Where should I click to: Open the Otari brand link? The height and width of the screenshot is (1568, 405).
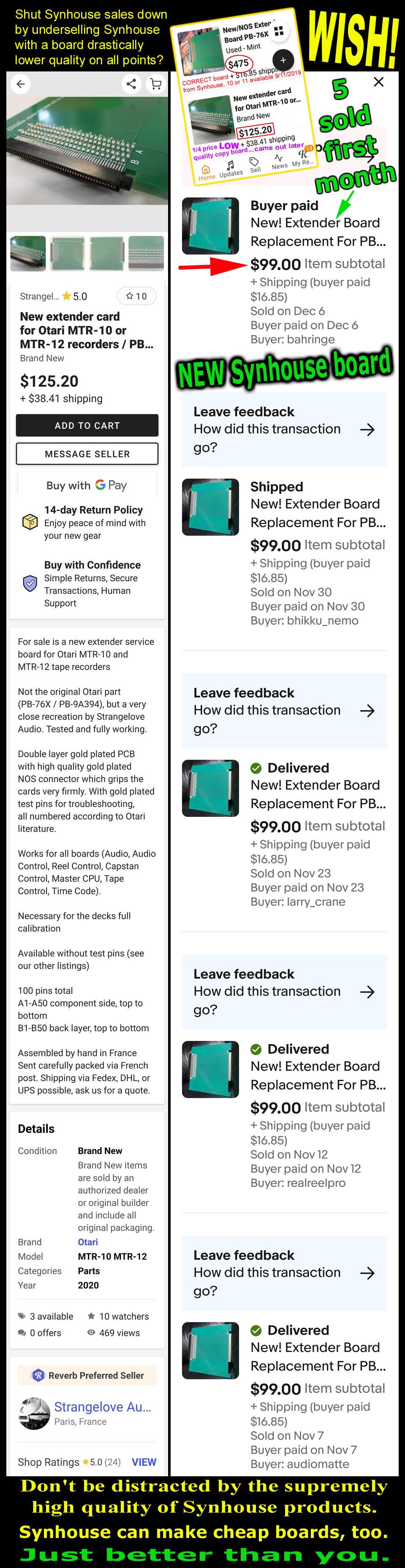87,1242
